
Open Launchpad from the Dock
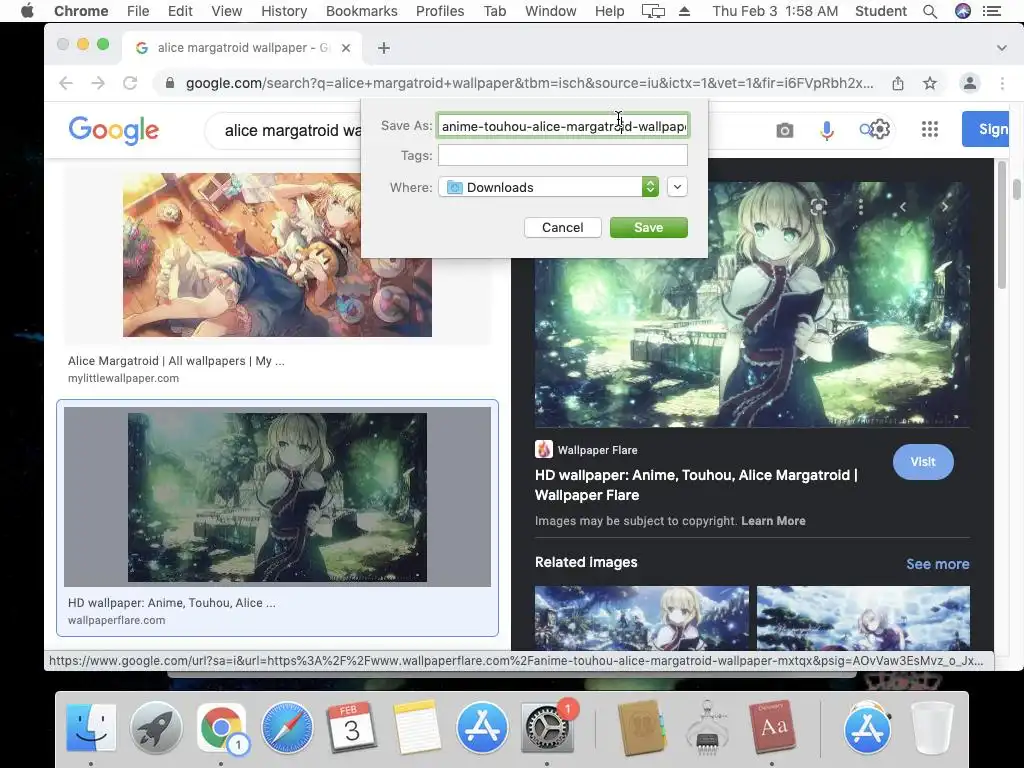[156, 728]
